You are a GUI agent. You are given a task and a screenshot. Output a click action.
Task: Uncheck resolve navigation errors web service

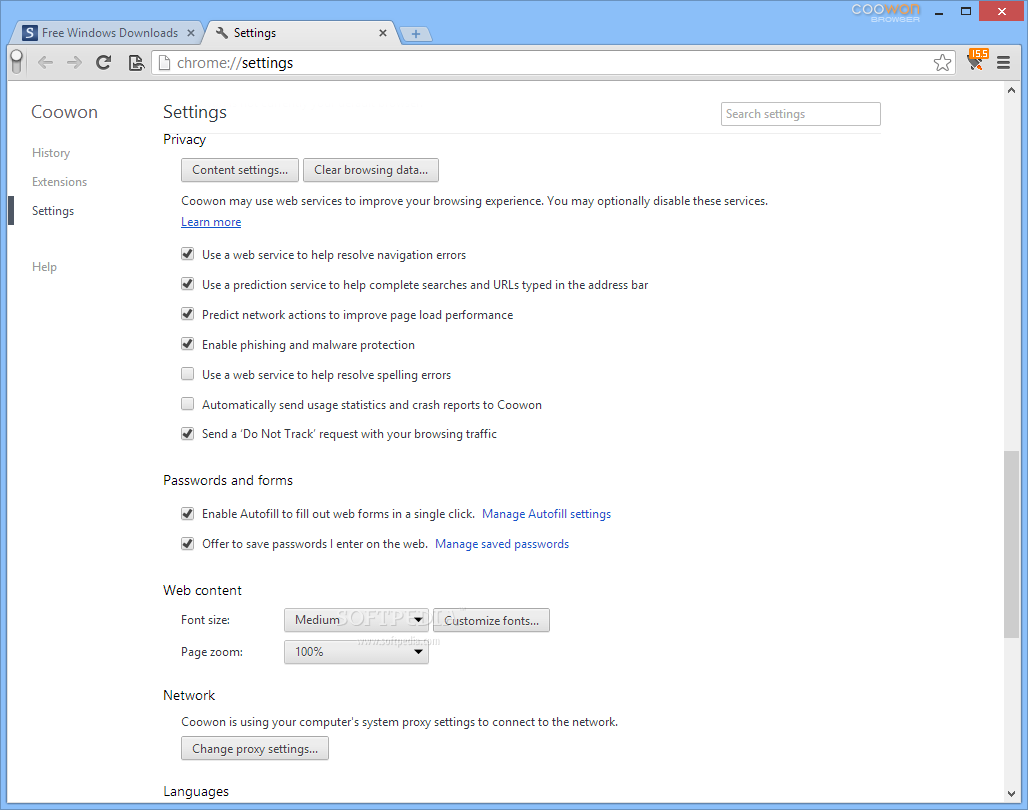188,254
